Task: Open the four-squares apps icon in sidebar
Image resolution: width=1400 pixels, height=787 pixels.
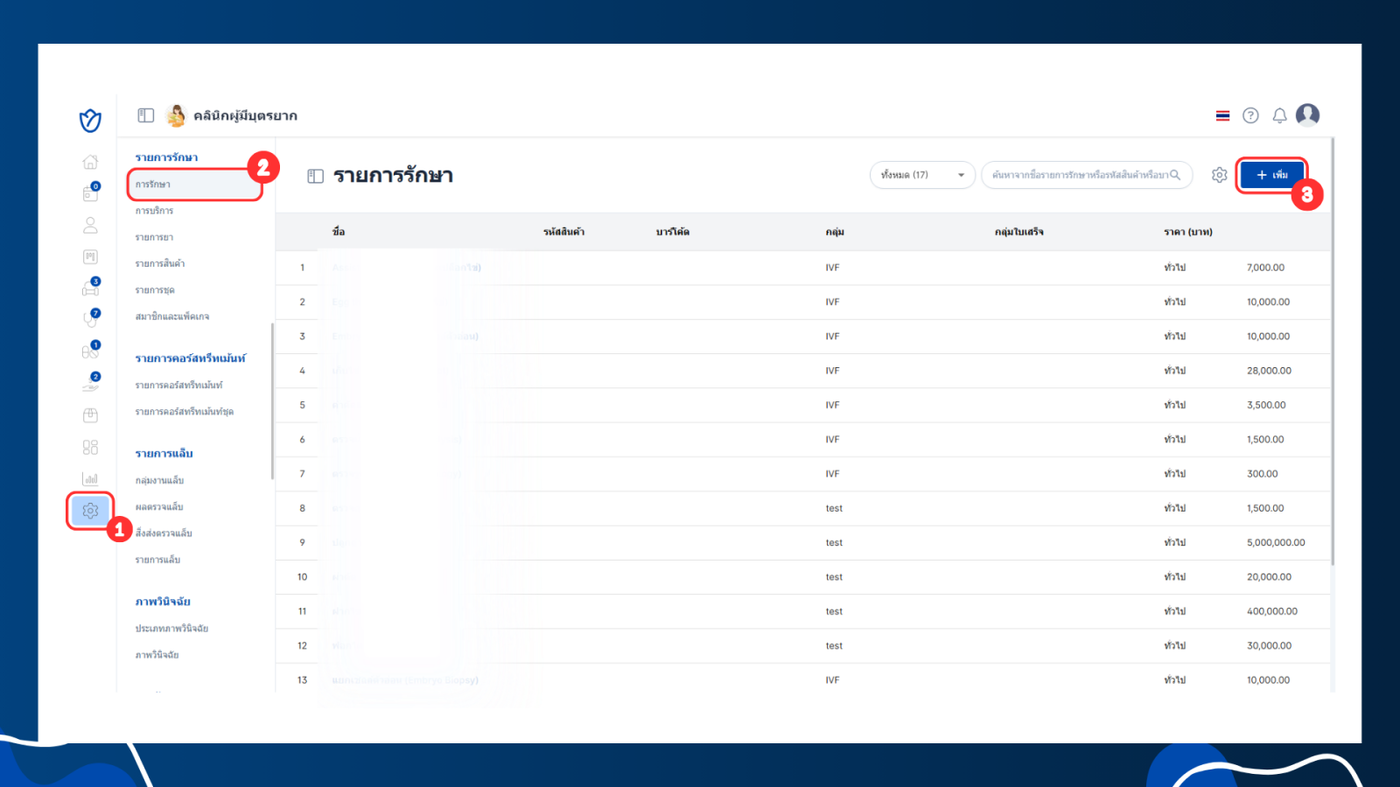Action: [90, 447]
